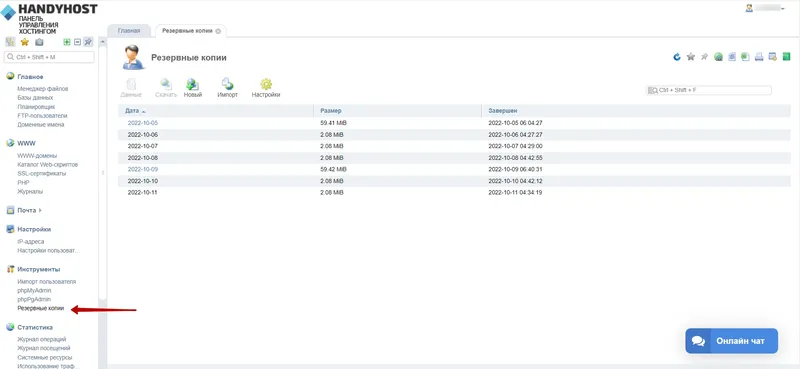This screenshot has height=369, width=800.
Task: Open Настройки gear in backup toolbar
Action: (266, 88)
